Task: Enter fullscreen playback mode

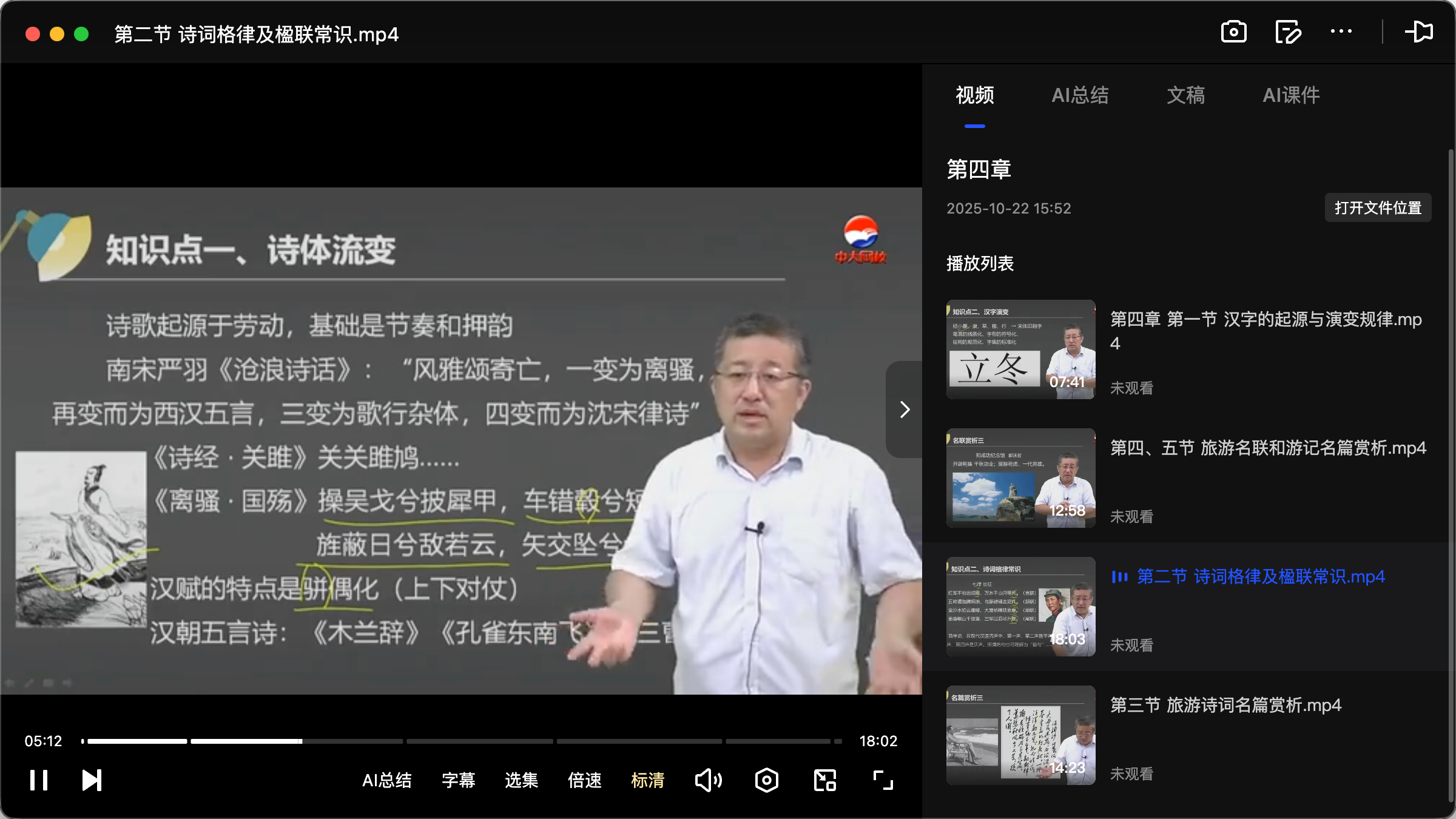Action: (x=883, y=780)
